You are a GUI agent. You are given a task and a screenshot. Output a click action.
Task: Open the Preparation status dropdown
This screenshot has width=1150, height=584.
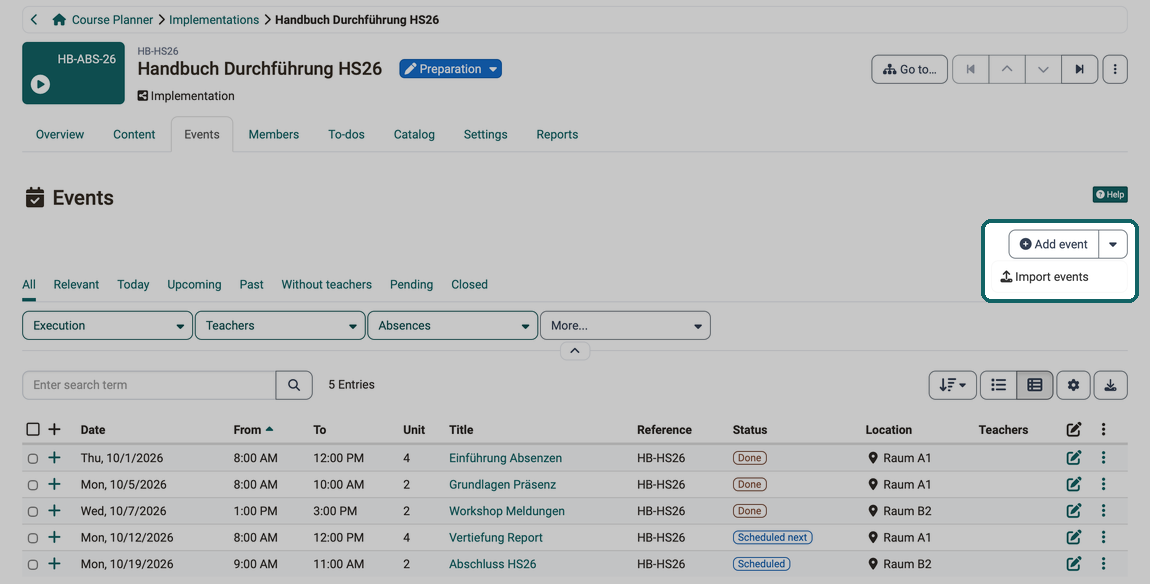450,69
